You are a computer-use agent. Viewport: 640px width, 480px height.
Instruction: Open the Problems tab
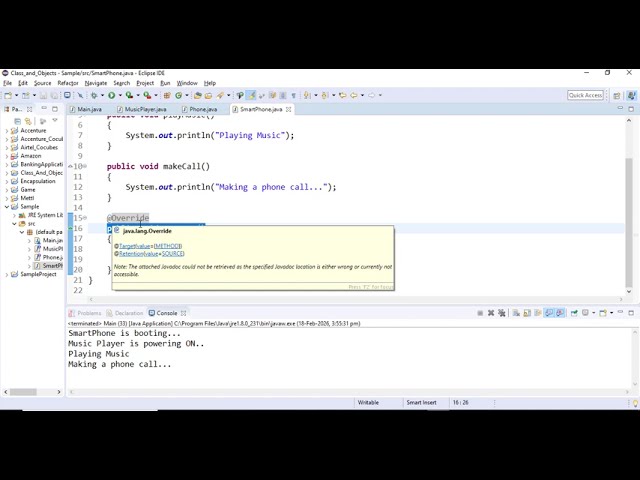click(x=85, y=313)
